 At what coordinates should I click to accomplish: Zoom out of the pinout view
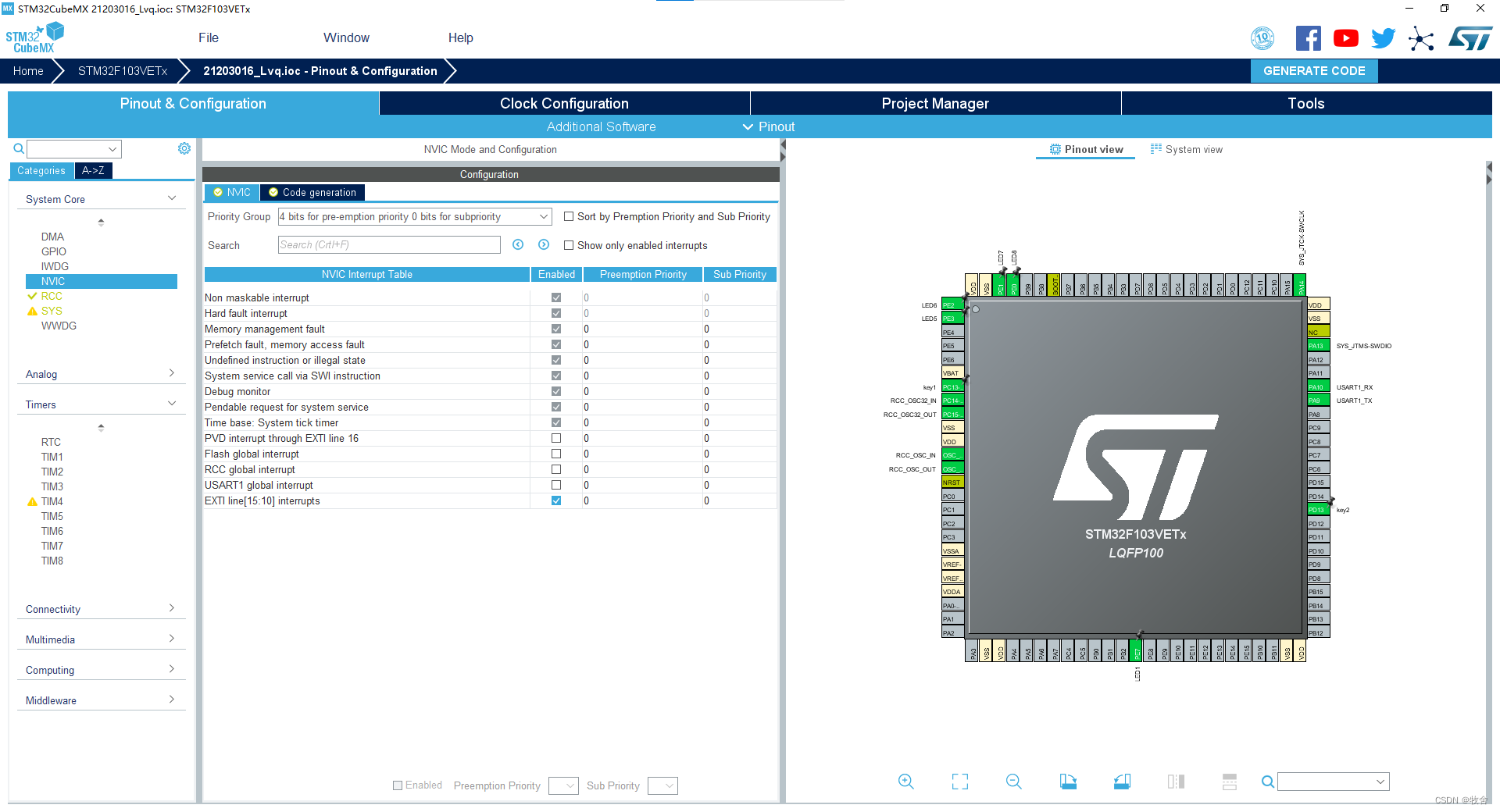[x=1013, y=782]
